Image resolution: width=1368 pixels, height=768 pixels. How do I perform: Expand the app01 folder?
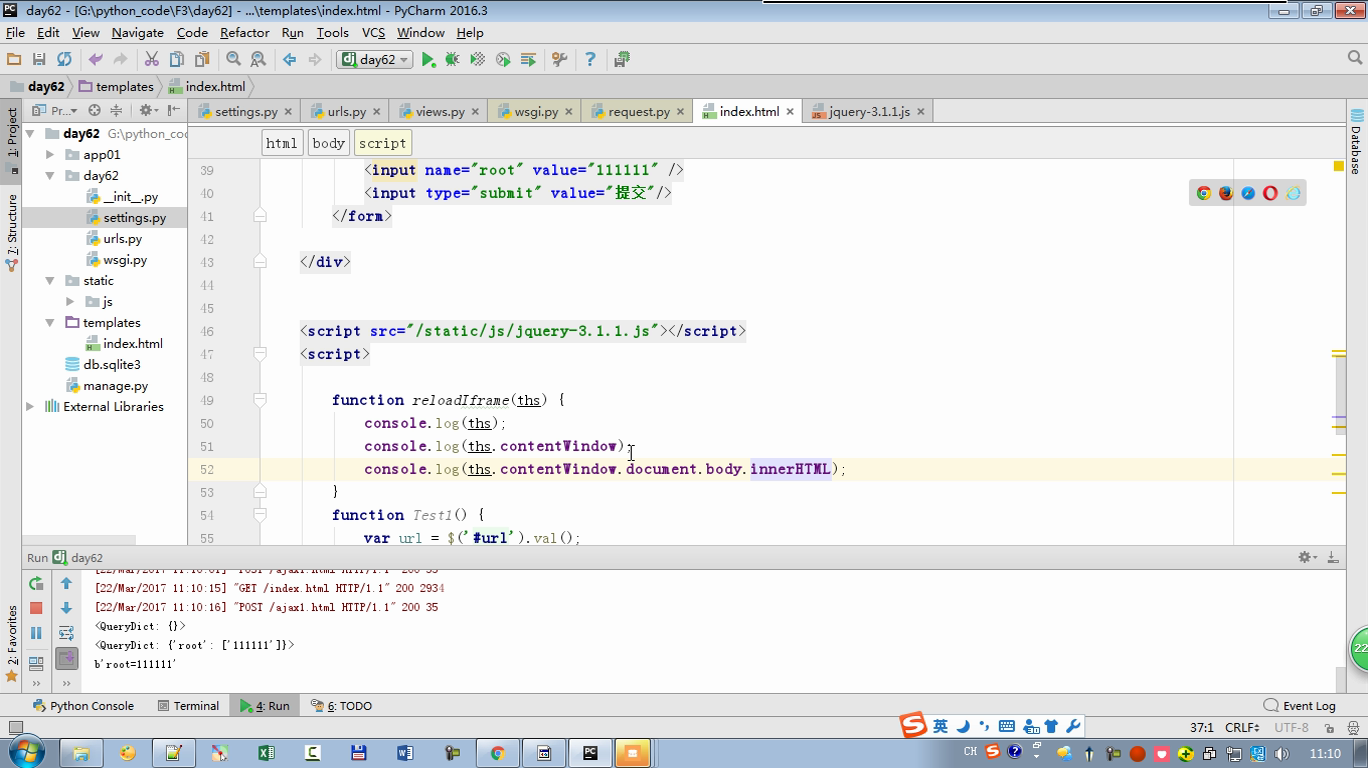pos(50,154)
